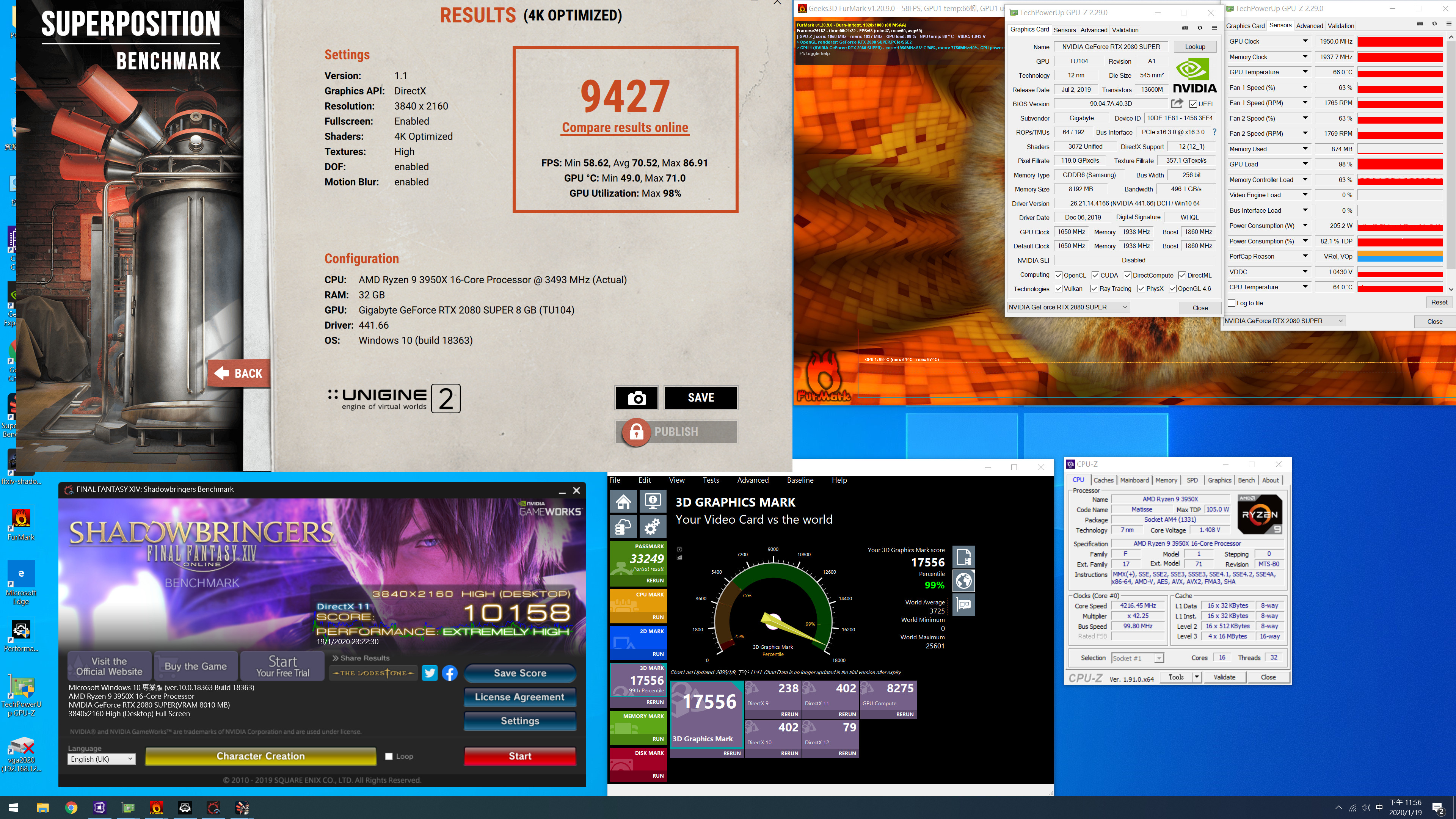Click the Twitter share icon in FFXIV benchmark
The height and width of the screenshot is (819, 1456).
[x=430, y=673]
